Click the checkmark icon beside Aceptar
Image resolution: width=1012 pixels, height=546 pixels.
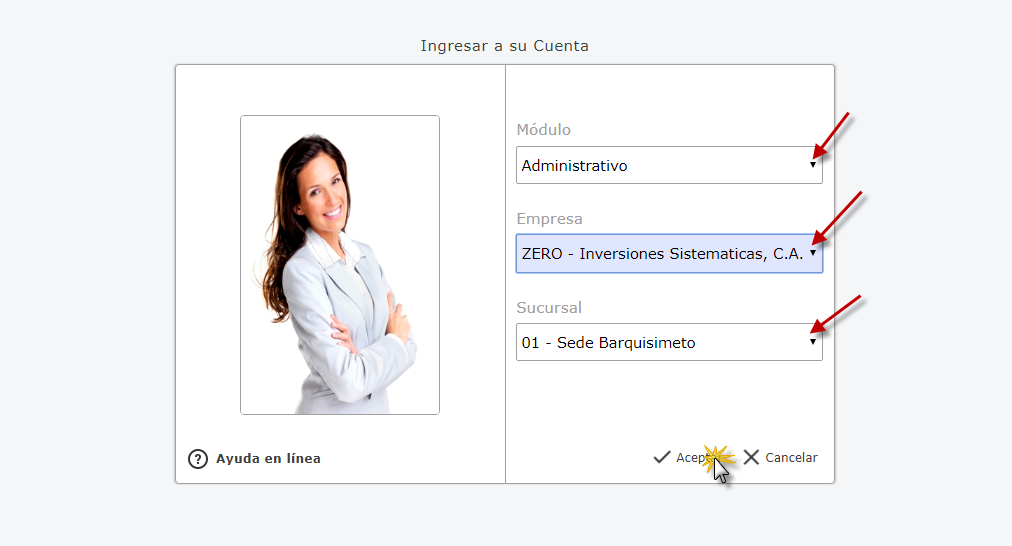click(661, 457)
